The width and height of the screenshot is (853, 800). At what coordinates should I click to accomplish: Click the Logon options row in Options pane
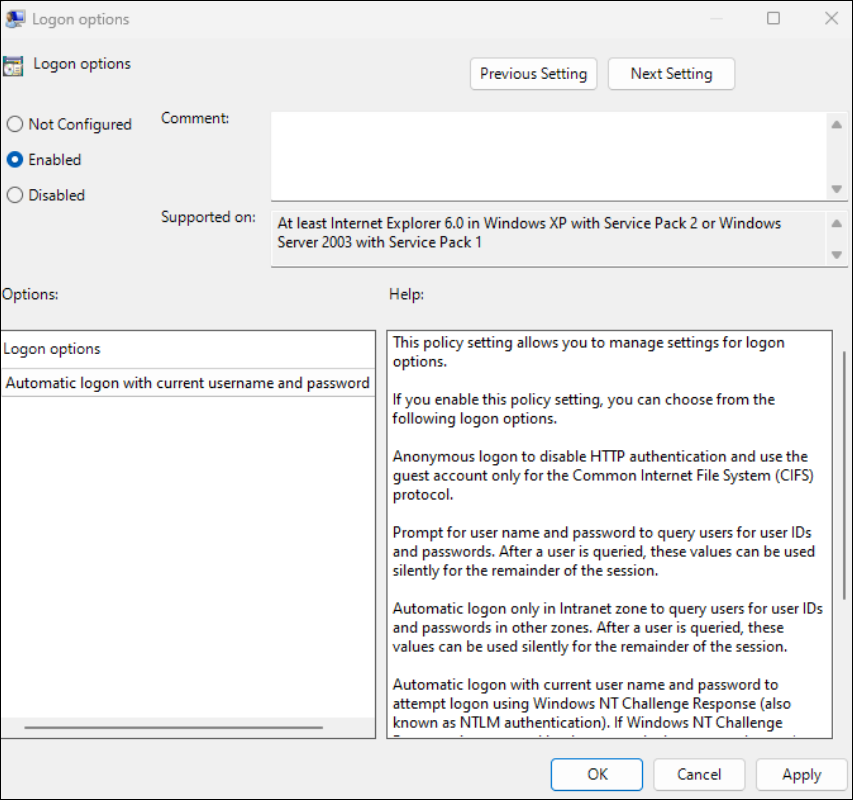point(188,349)
